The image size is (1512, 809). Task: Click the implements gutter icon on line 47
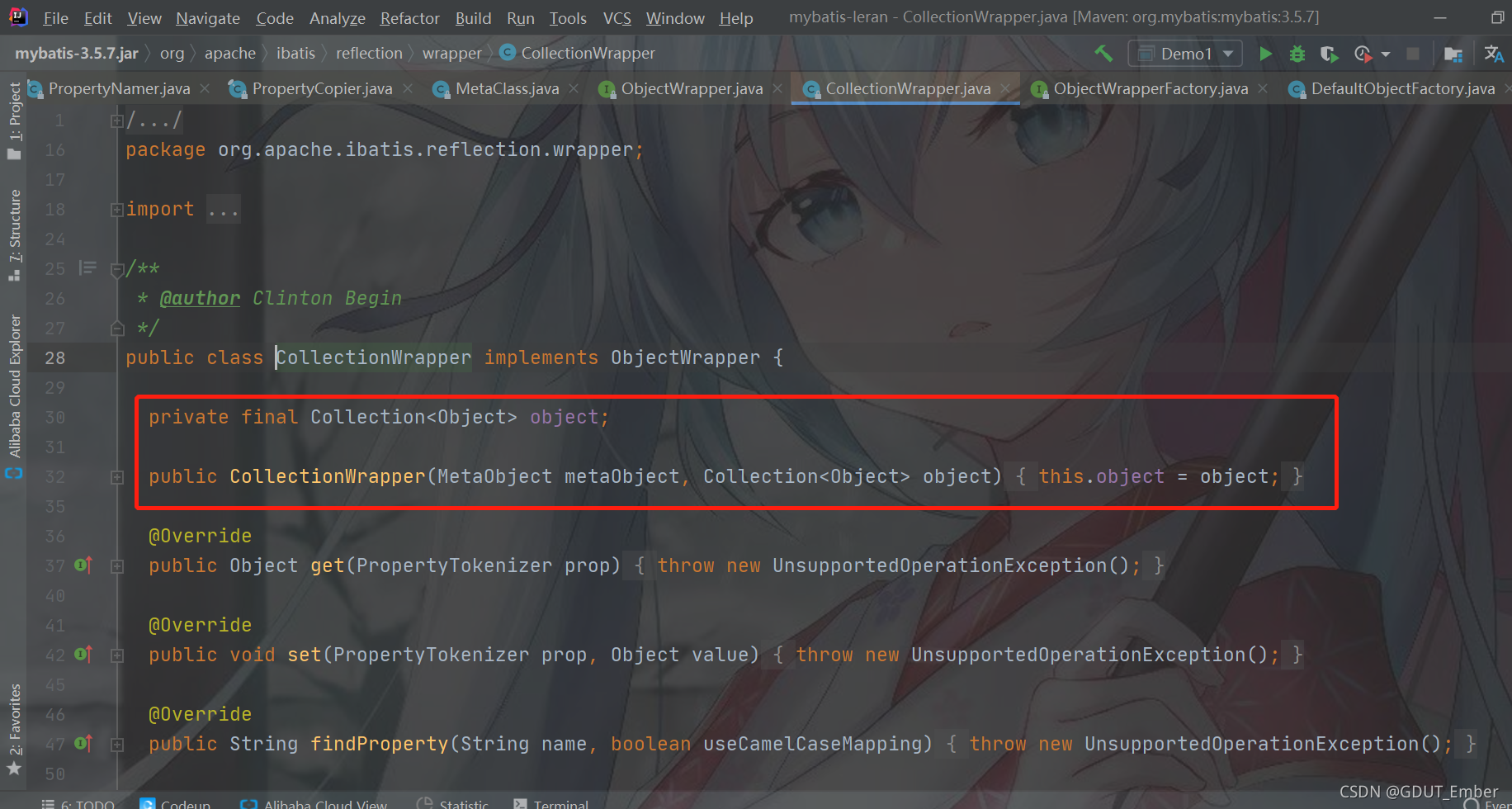click(83, 744)
